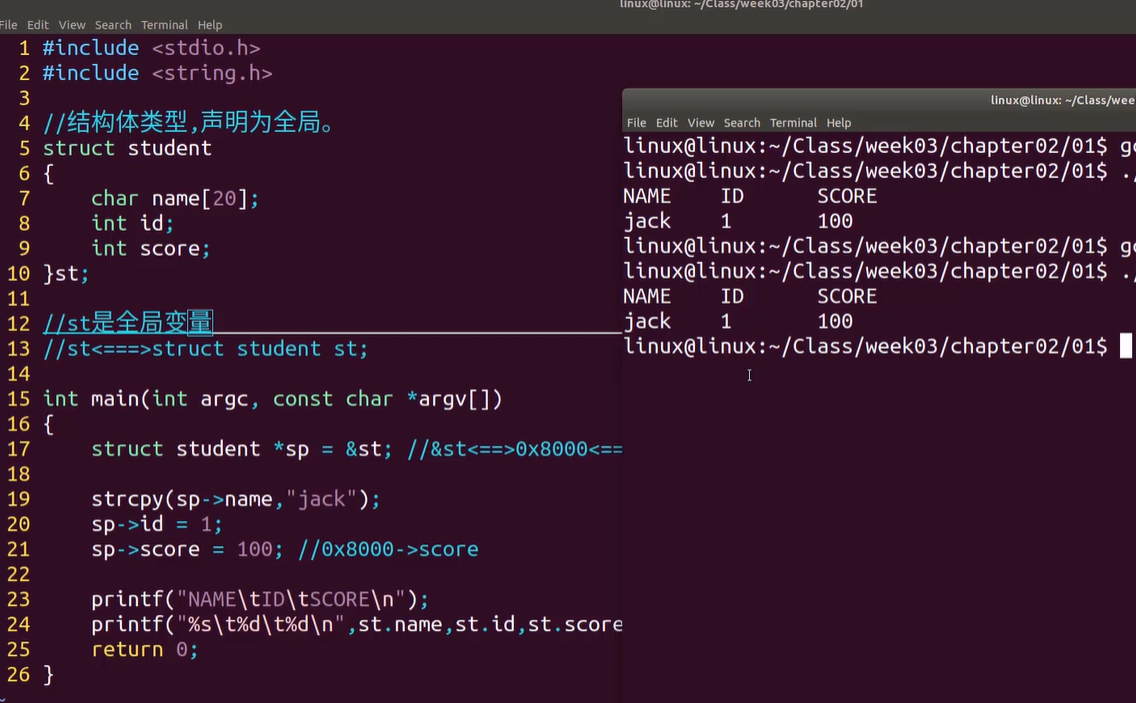Click the first 'NAME ID SCORE' output header
Viewport: 1136px width, 703px height.
[x=750, y=196]
